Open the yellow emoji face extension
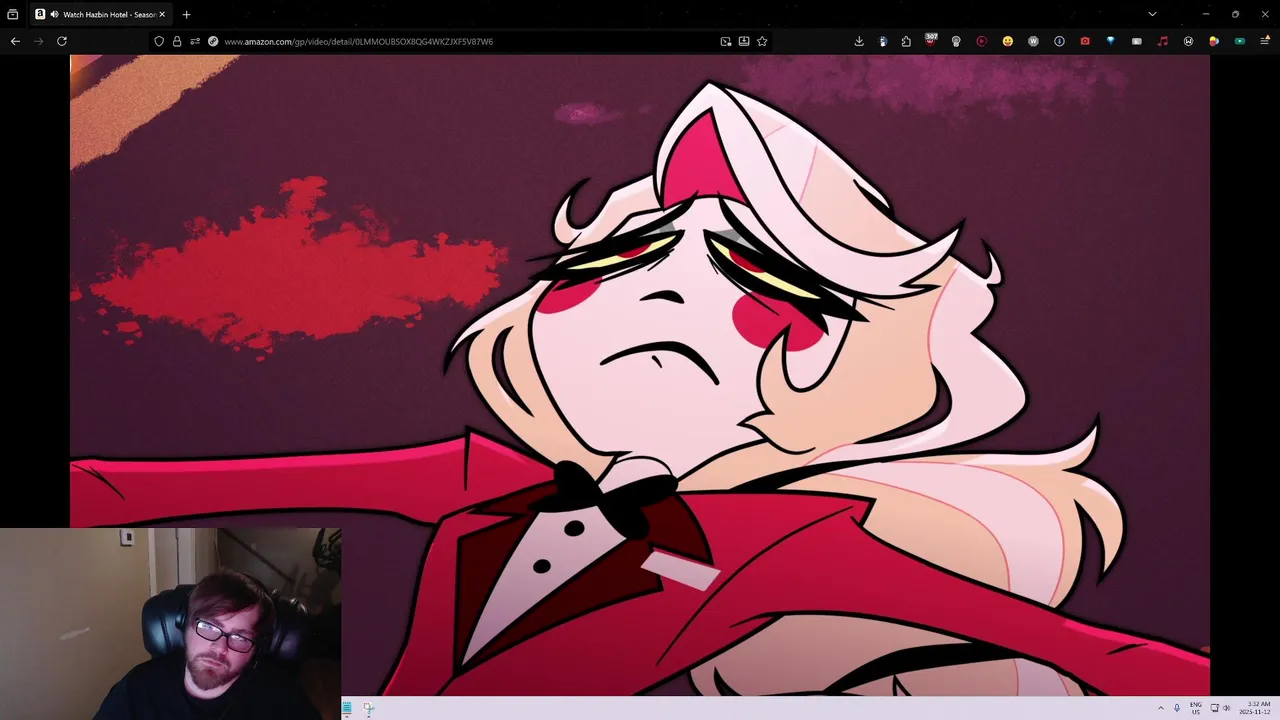Viewport: 1280px width, 720px height. tap(1008, 41)
